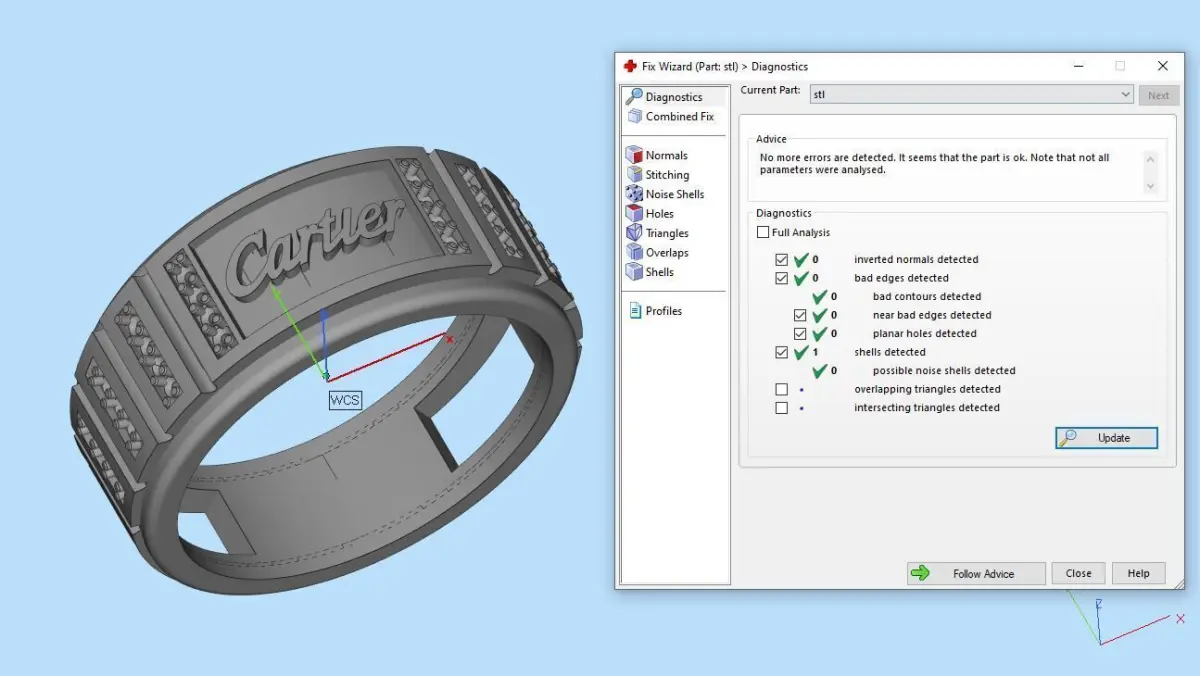Viewport: 1200px width, 676px height.
Task: Enable intersecting triangles detected checkbox
Action: [x=782, y=408]
